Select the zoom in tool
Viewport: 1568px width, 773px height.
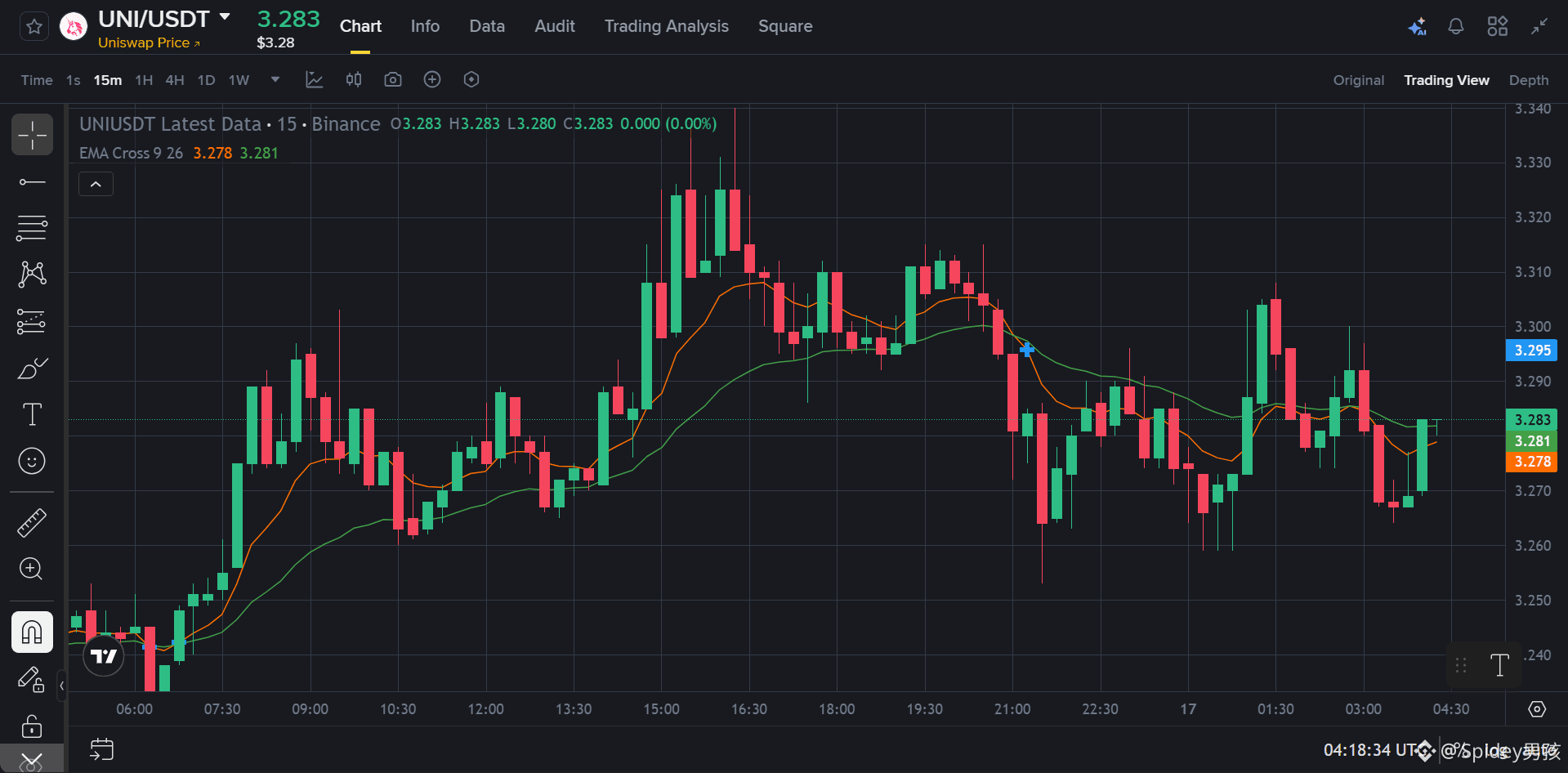[32, 569]
